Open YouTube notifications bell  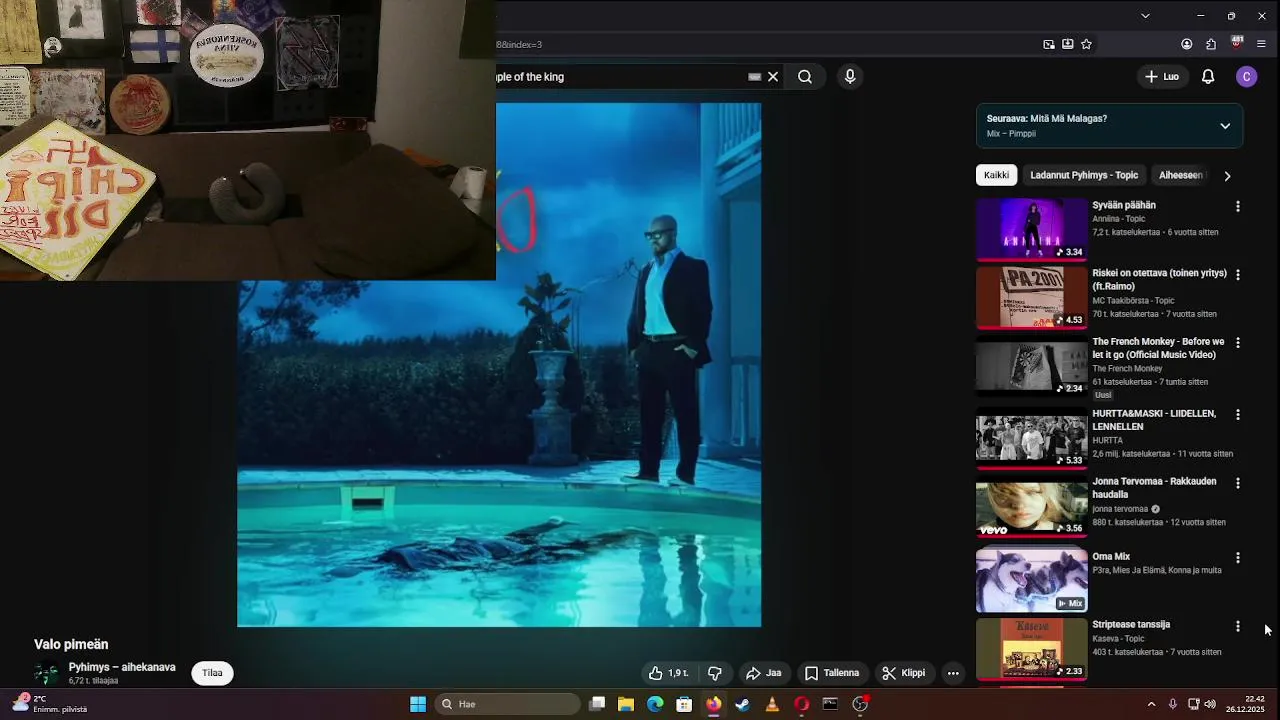click(x=1208, y=77)
